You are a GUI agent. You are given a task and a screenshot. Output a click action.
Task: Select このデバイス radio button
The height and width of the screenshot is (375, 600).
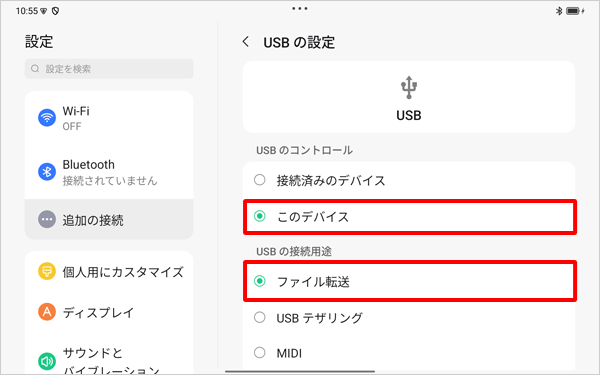(x=259, y=216)
